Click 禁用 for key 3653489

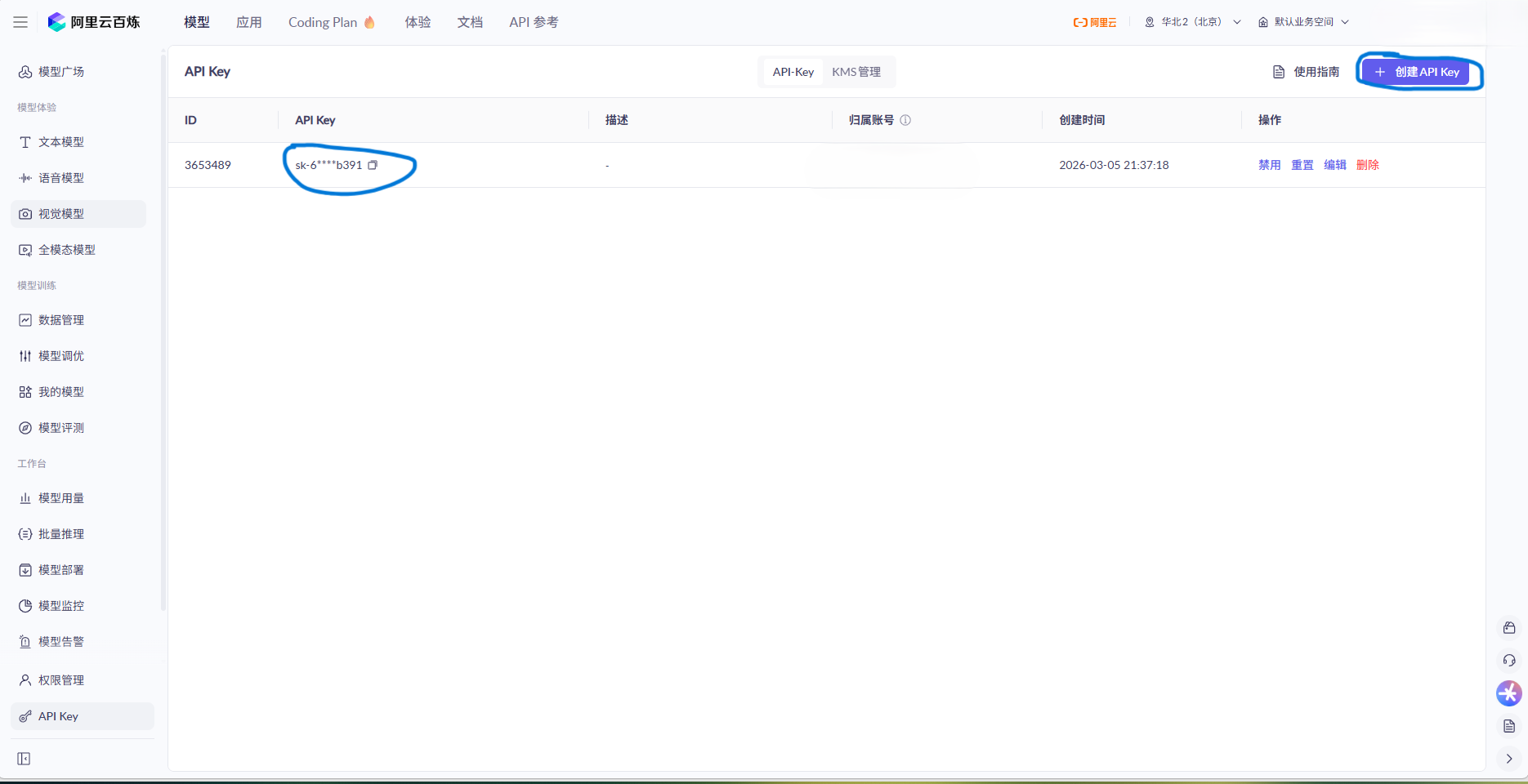(1269, 165)
